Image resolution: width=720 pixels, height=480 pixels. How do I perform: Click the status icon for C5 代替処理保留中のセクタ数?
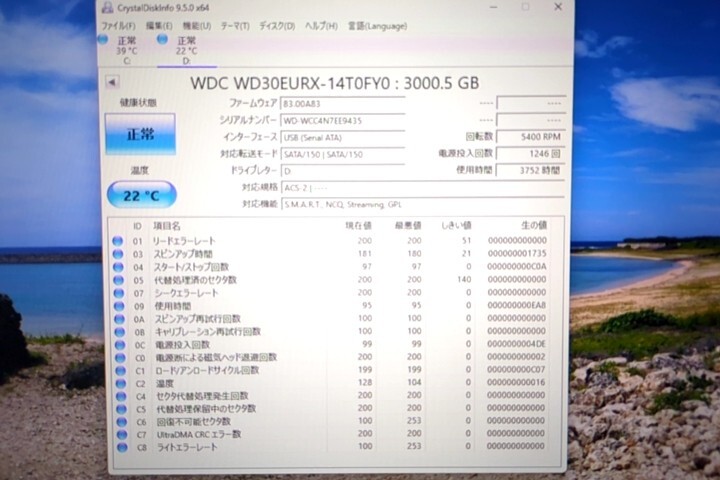click(x=121, y=409)
